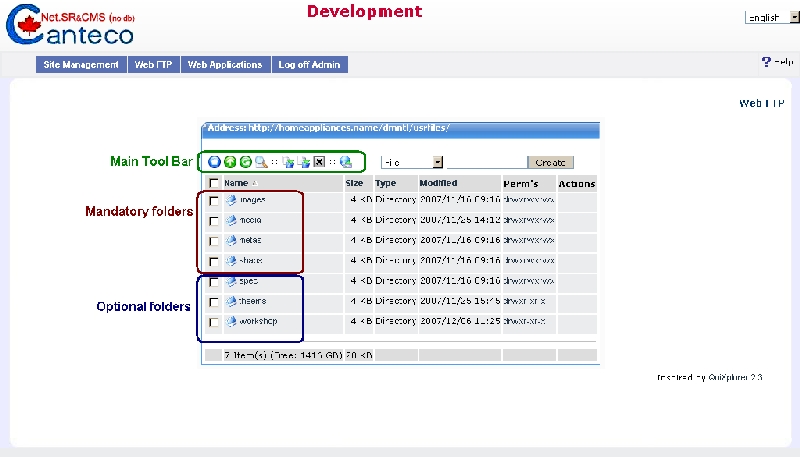The width and height of the screenshot is (800, 457).
Task: Toggle the select-all checkbox in header row
Action: coord(214,184)
